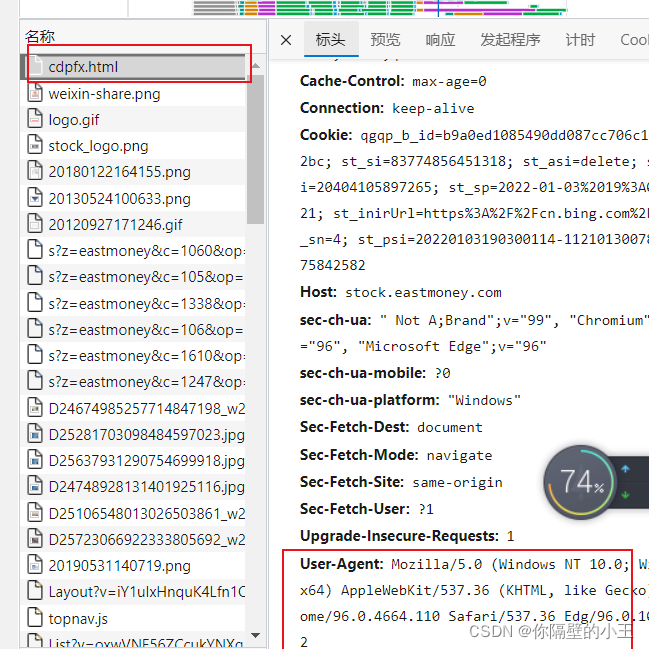The height and width of the screenshot is (649, 649).
Task: Select the s?z=eastmoney&c=1338 request
Action: tap(133, 303)
